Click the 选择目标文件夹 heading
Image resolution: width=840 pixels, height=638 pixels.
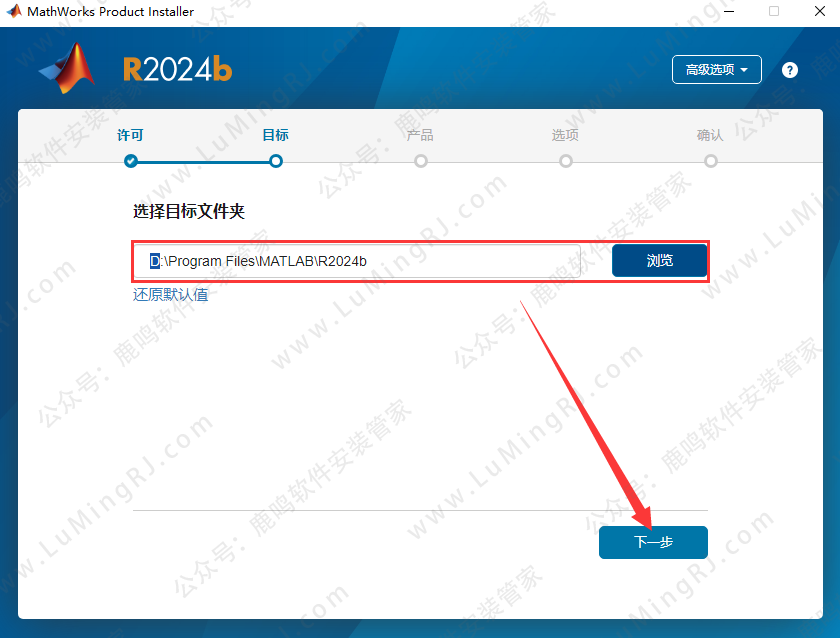point(189,211)
